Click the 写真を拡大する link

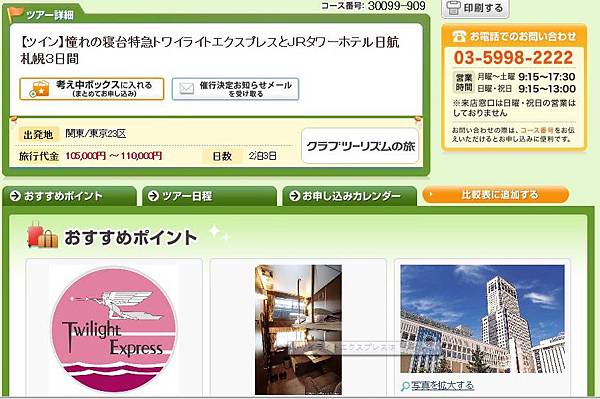point(443,386)
